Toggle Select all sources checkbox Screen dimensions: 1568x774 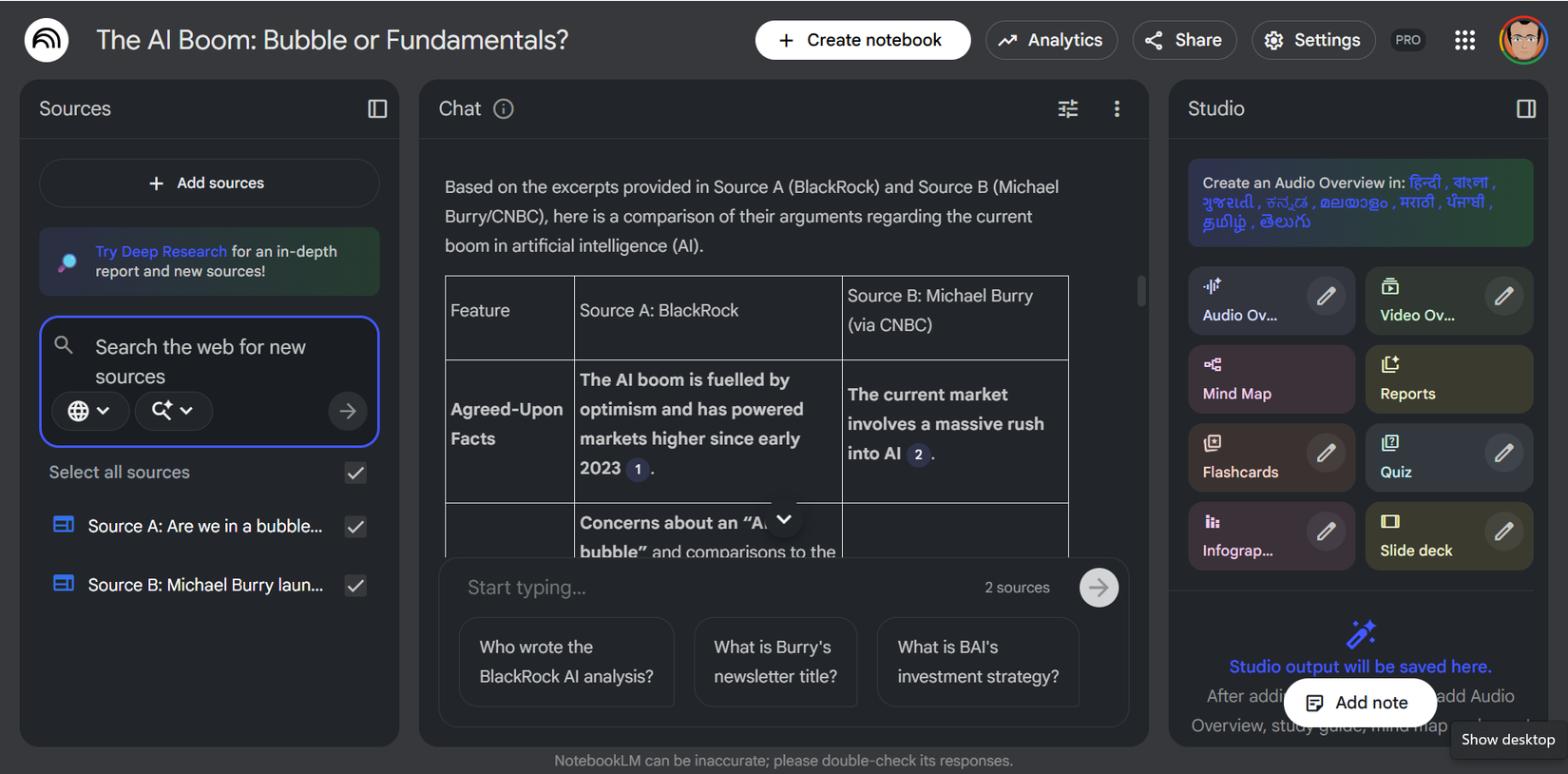[355, 473]
